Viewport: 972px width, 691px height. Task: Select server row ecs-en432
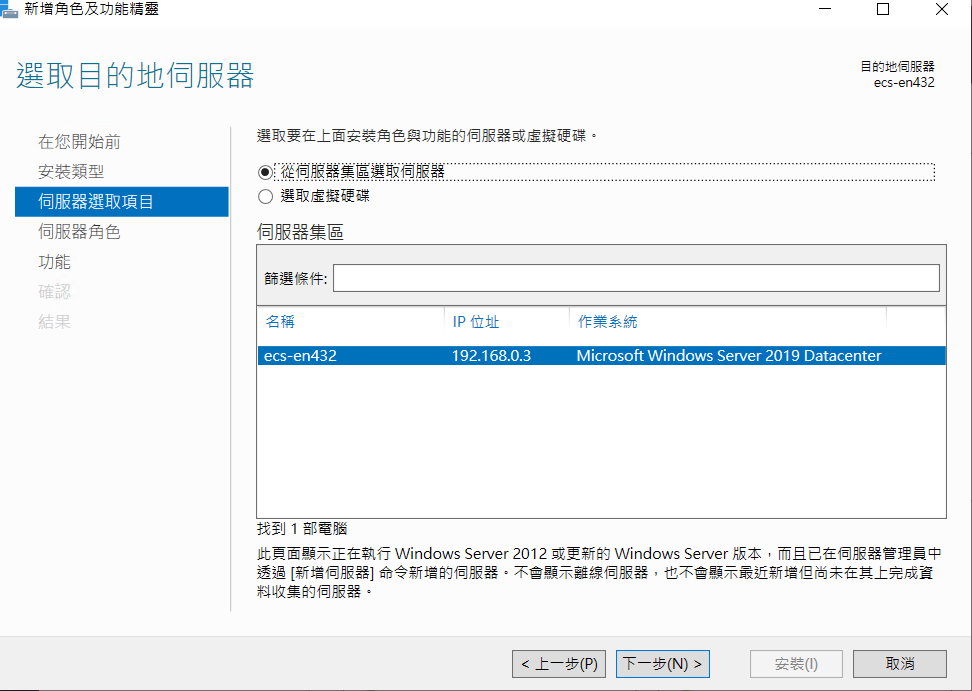601,356
